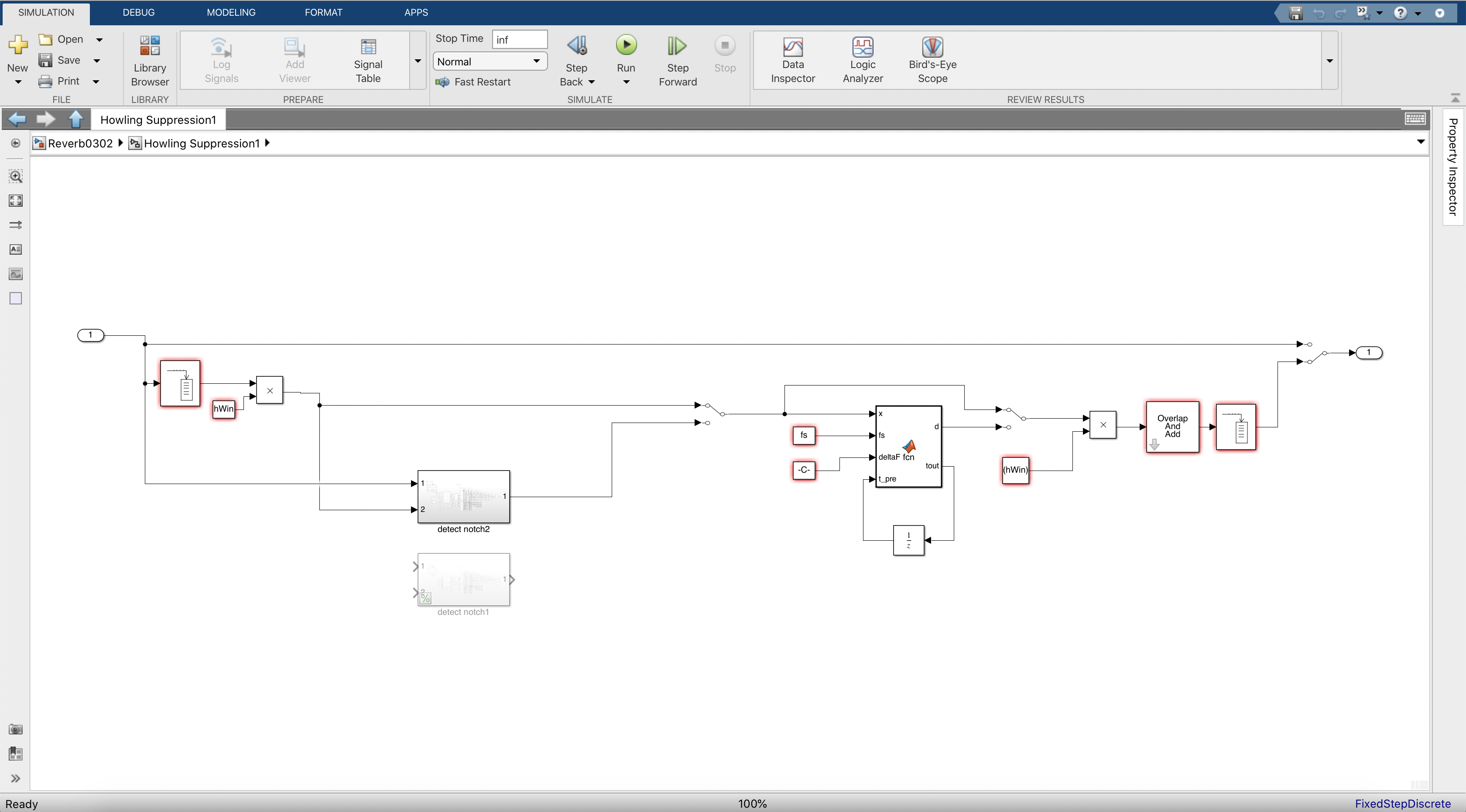
Task: Click Reverb0302 in the breadcrumb
Action: click(80, 143)
